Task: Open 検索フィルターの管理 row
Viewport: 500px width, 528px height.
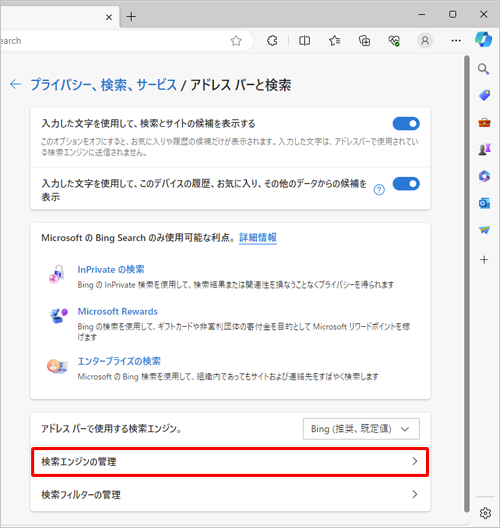Action: pos(230,495)
